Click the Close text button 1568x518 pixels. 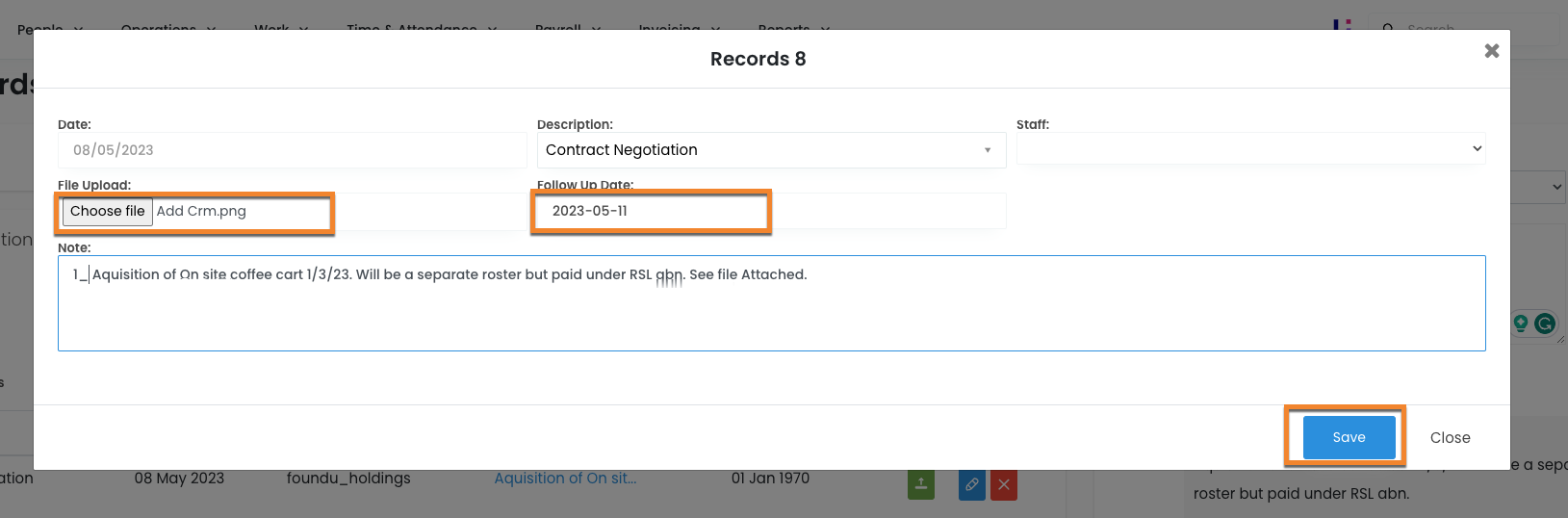(1450, 438)
